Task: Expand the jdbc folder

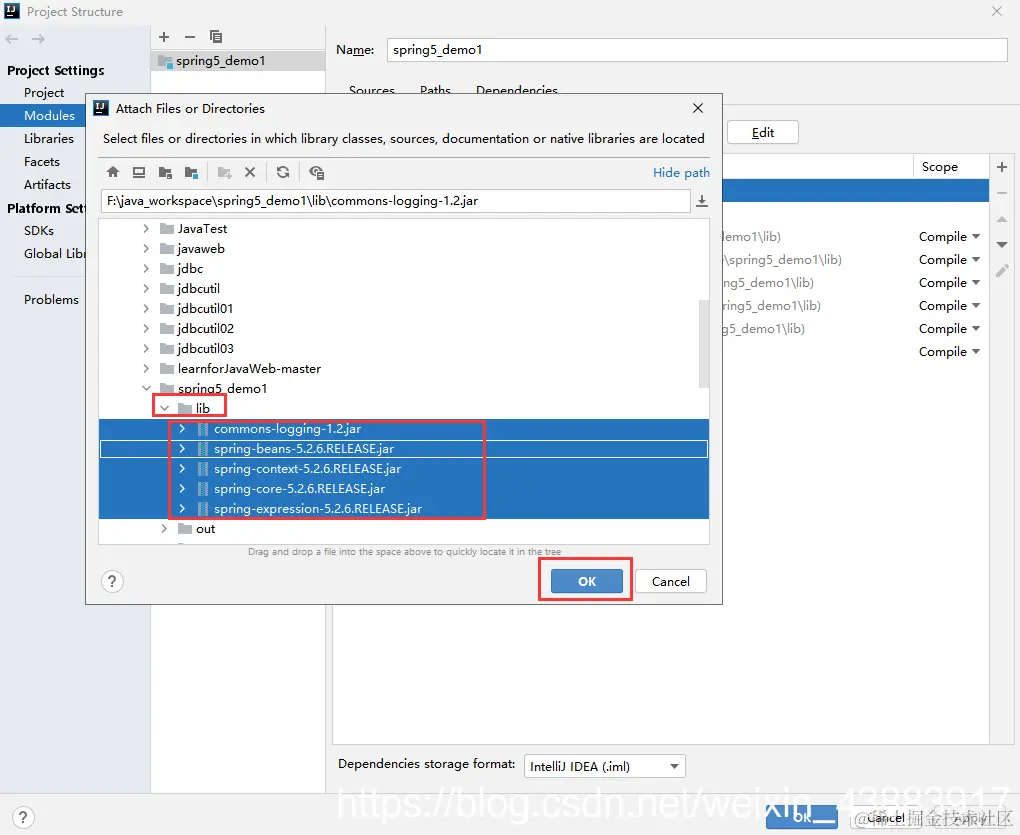Action: tap(146, 269)
